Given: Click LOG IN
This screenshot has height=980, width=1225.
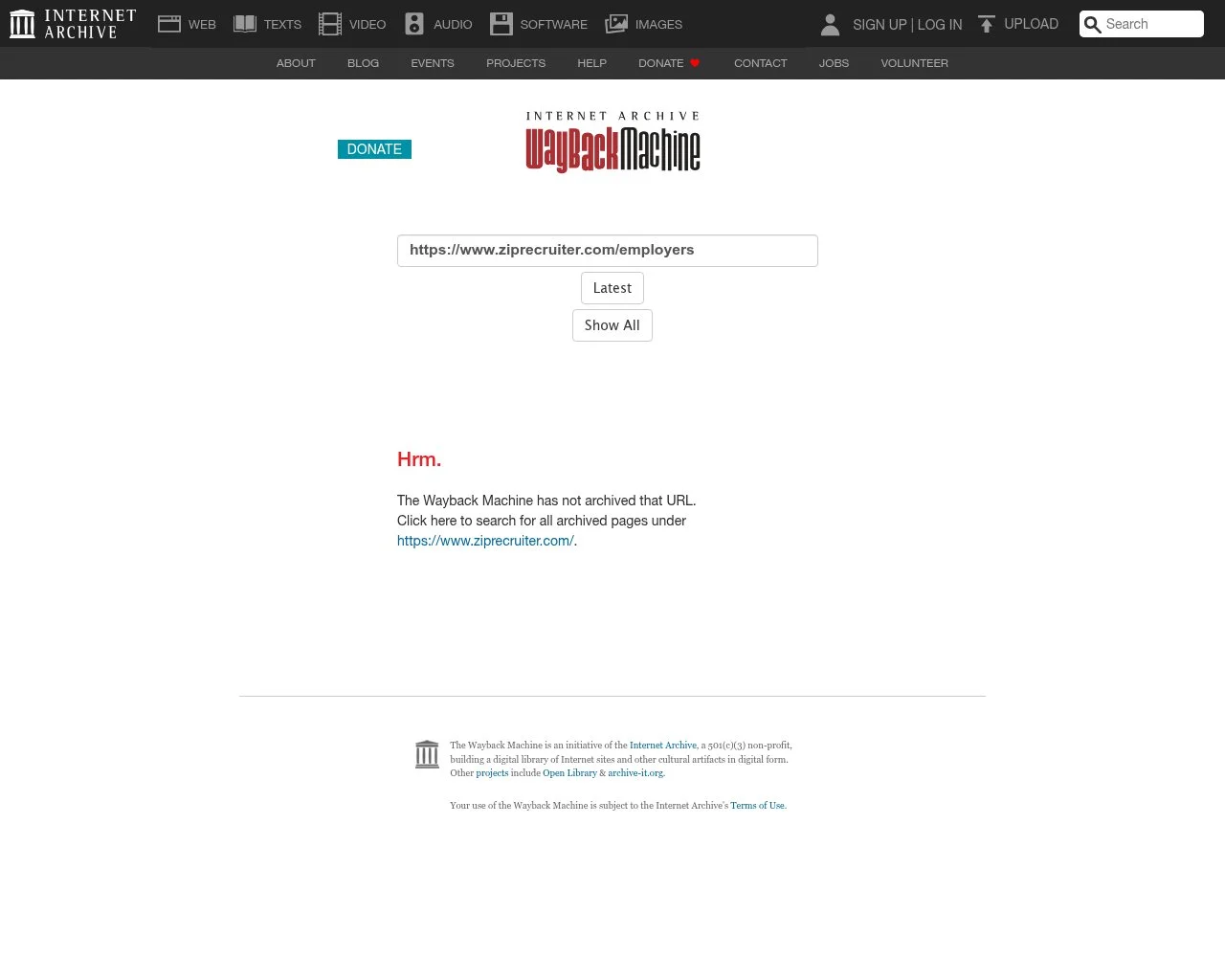Looking at the screenshot, I should coord(940,25).
